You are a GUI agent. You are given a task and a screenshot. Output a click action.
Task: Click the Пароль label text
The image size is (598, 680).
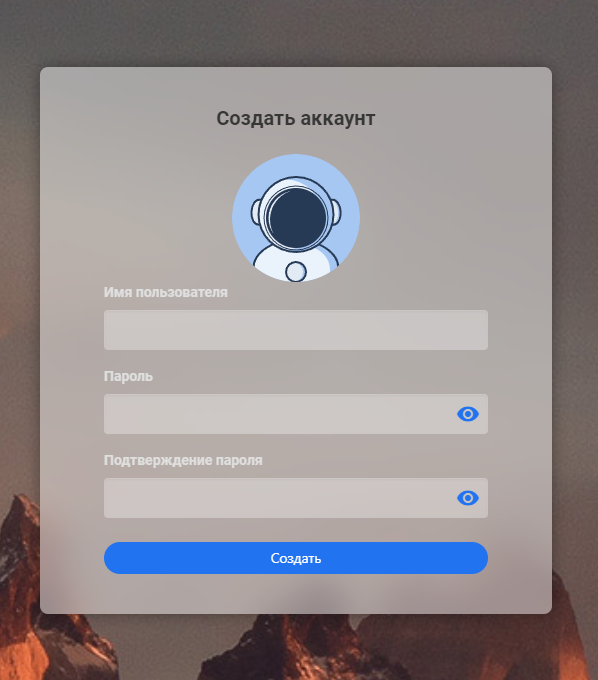[128, 376]
